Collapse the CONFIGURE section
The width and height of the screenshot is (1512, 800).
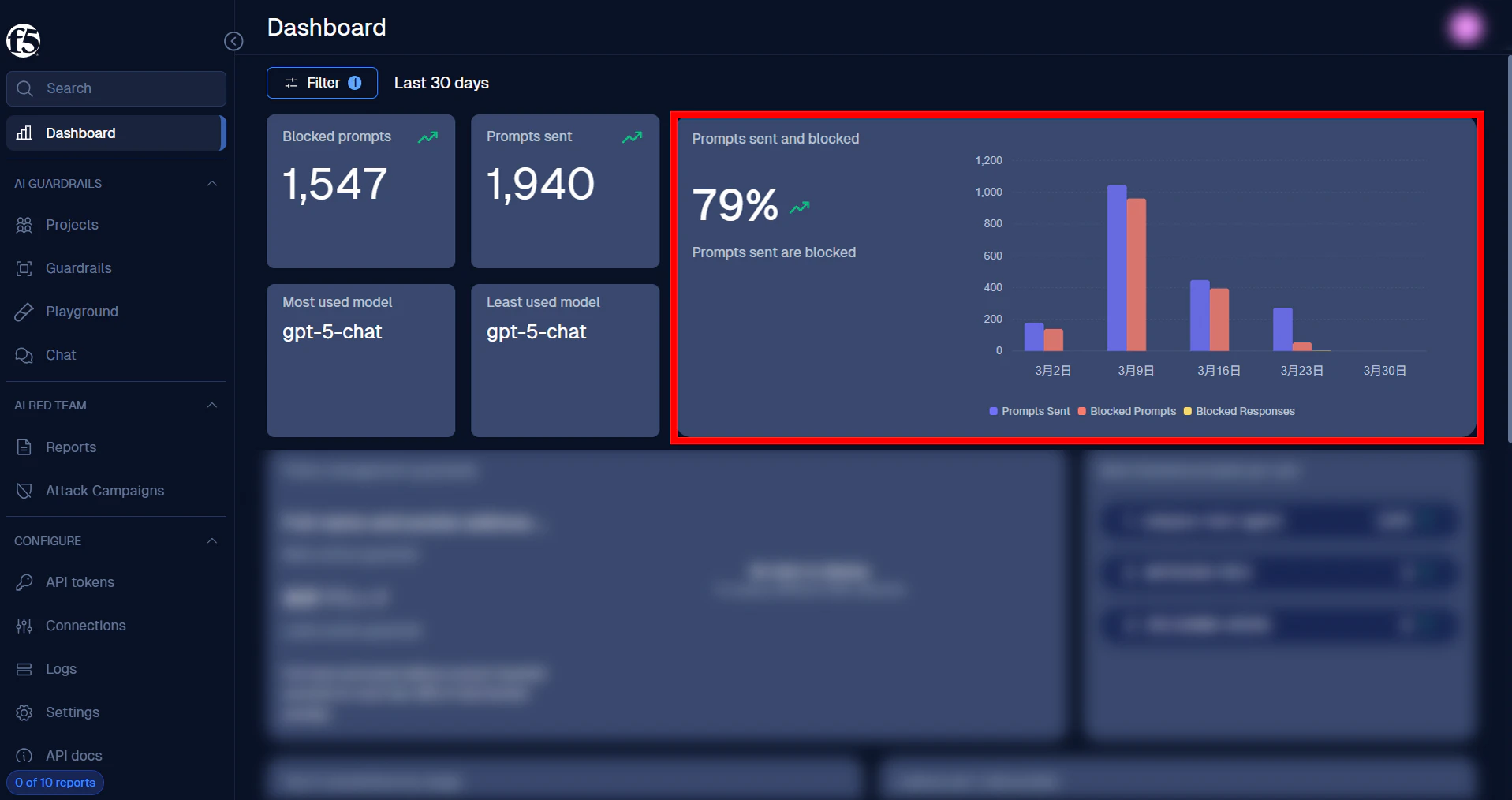tap(211, 540)
